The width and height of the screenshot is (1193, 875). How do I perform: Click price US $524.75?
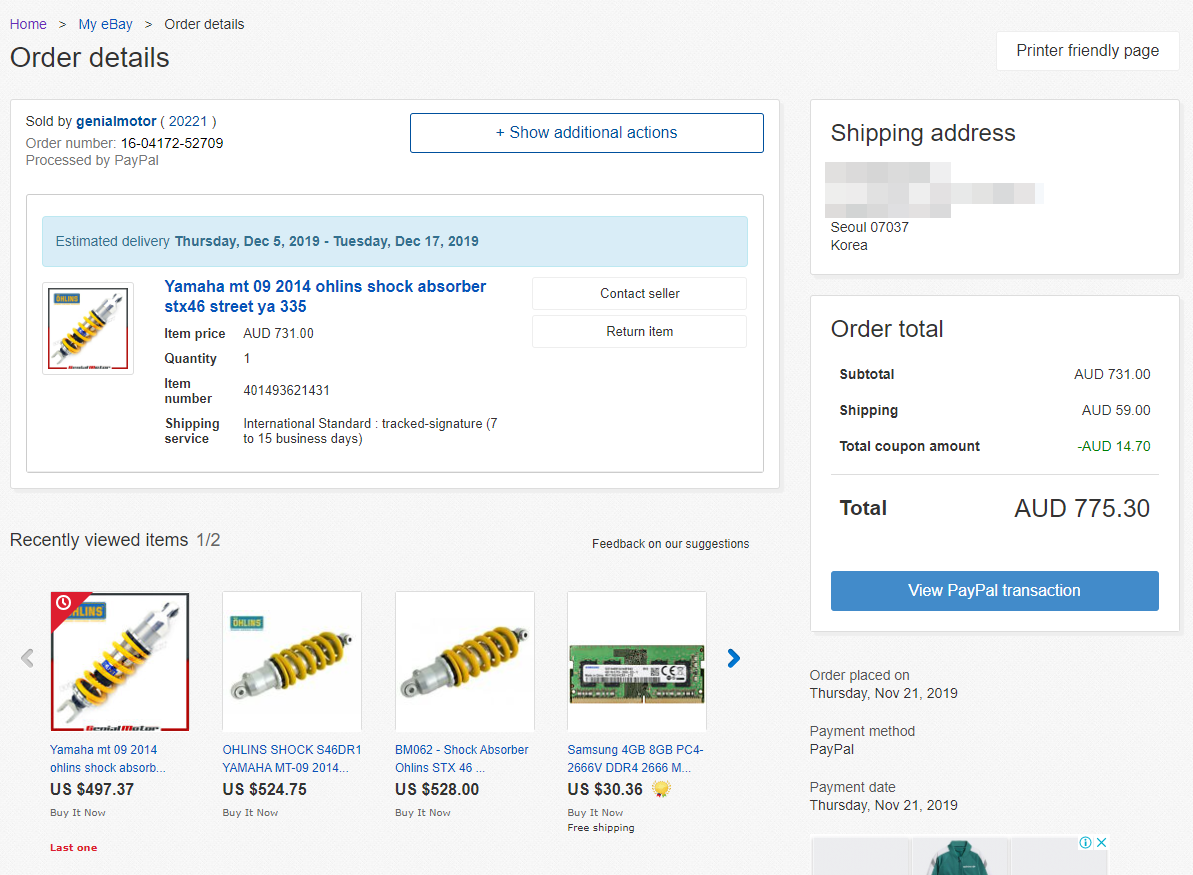point(265,790)
